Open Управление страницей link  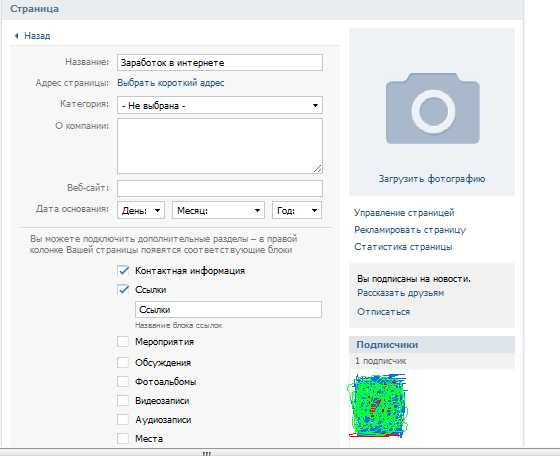(404, 213)
